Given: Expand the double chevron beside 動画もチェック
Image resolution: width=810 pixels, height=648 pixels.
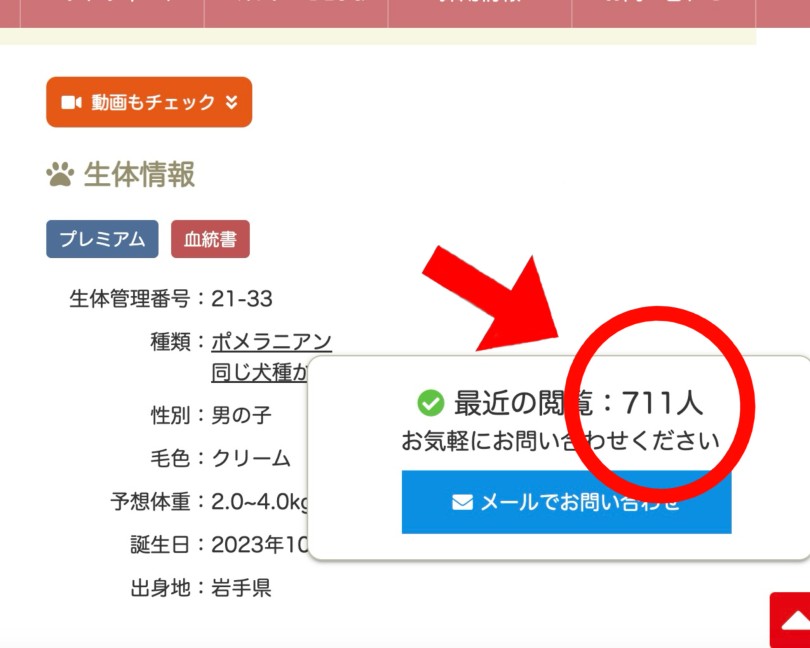Looking at the screenshot, I should (x=231, y=102).
